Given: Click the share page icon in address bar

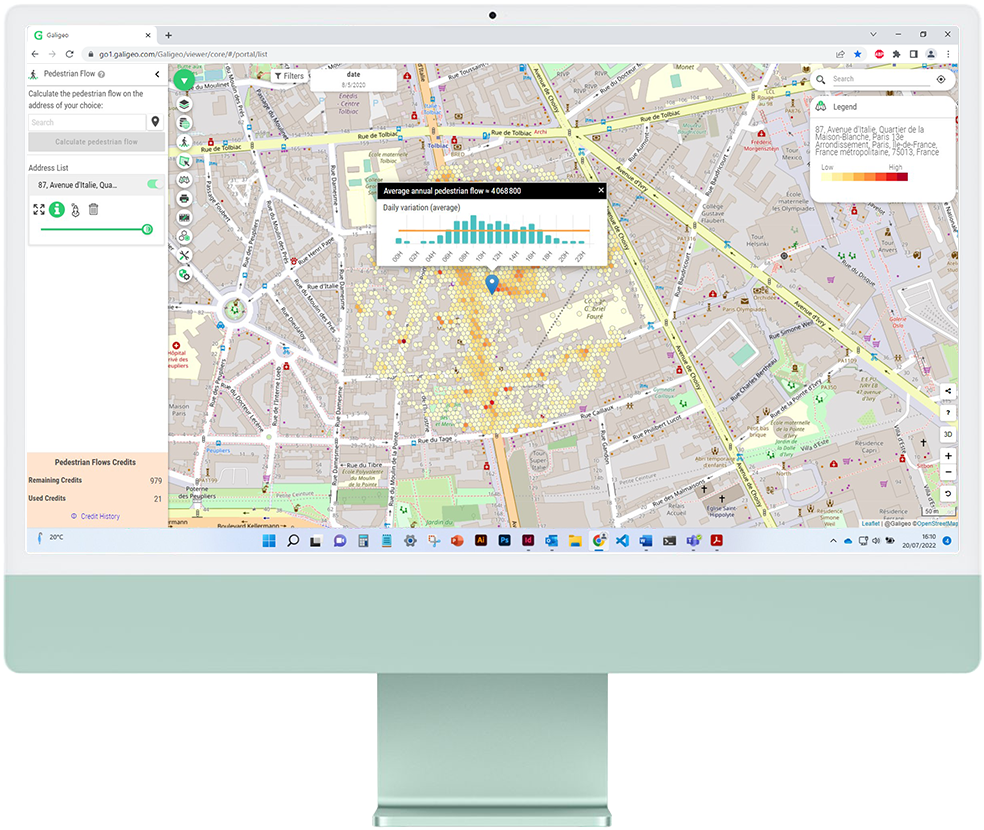Looking at the screenshot, I should pos(840,54).
